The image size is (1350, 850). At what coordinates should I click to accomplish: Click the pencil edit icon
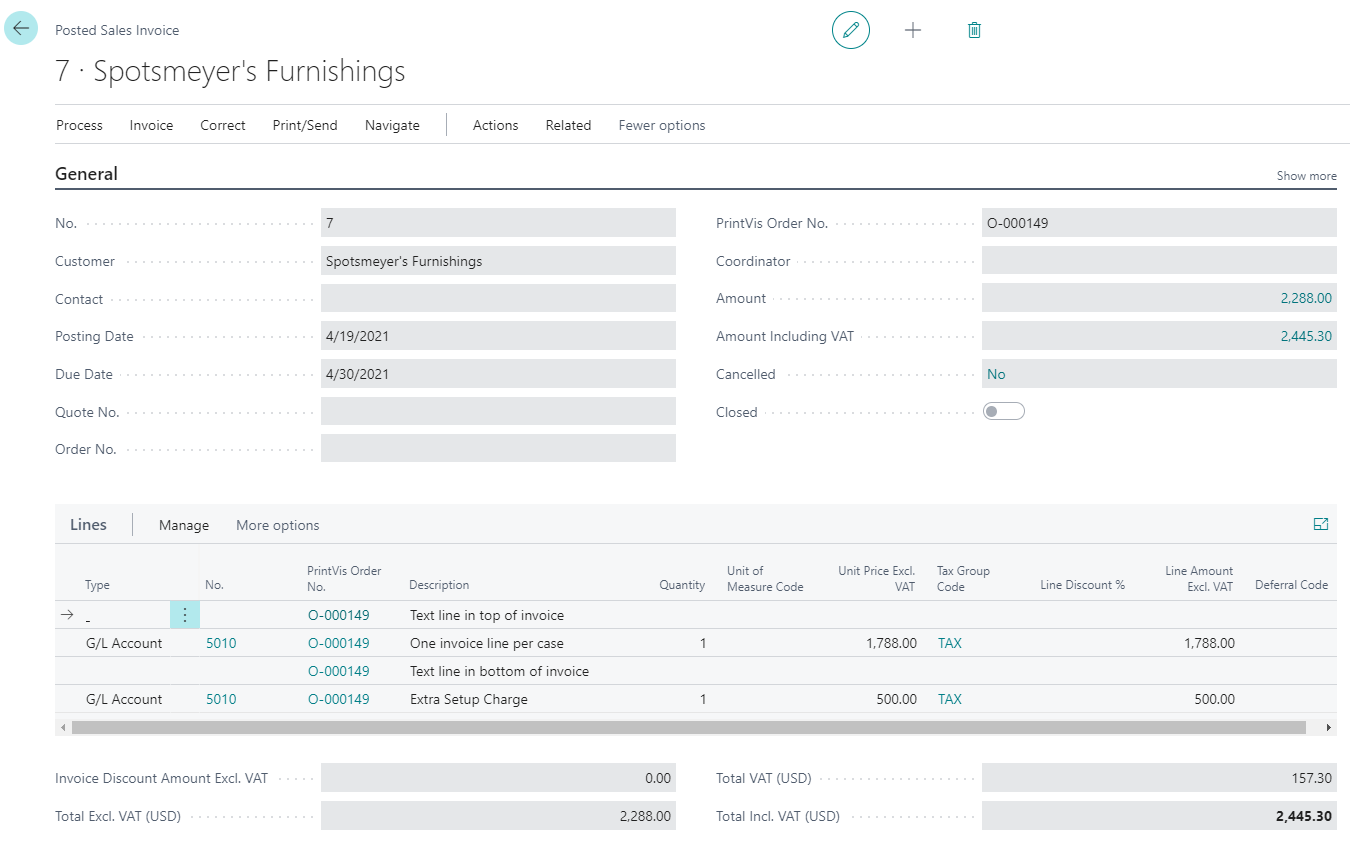851,30
